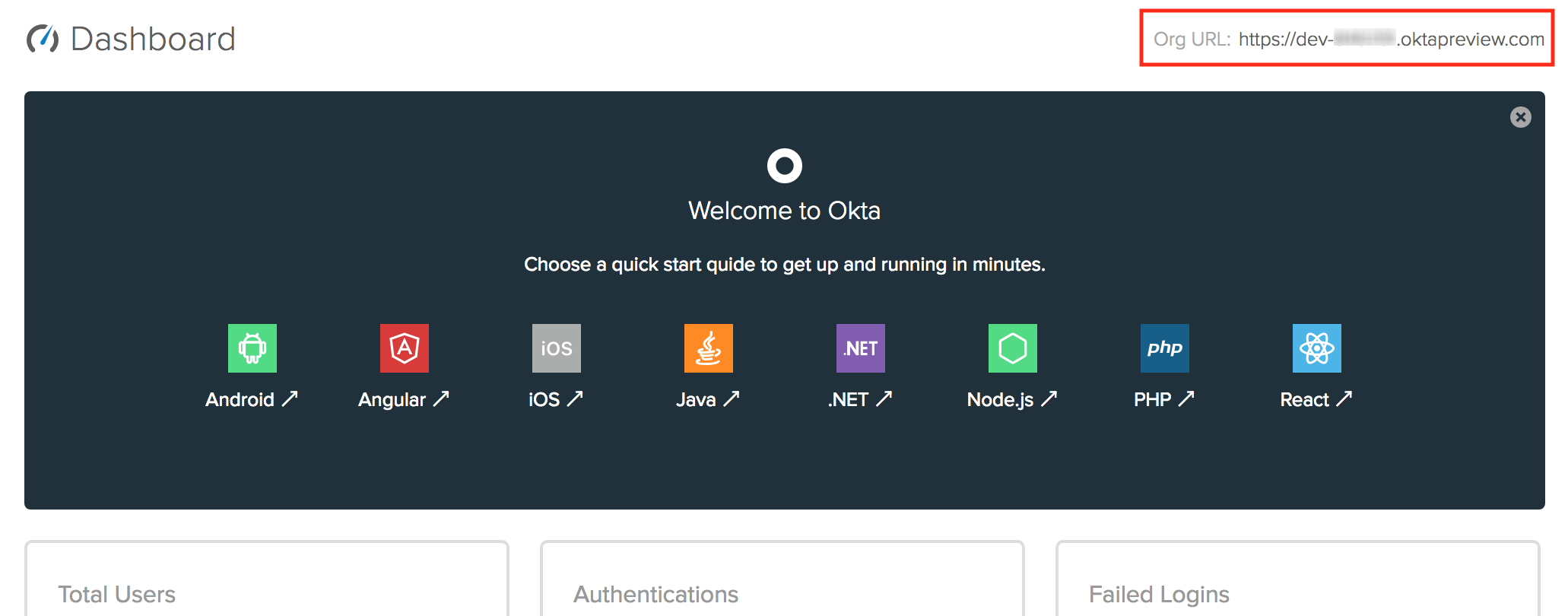The image size is (1568, 616).
Task: Click the iOS guide text link
Action: (555, 399)
